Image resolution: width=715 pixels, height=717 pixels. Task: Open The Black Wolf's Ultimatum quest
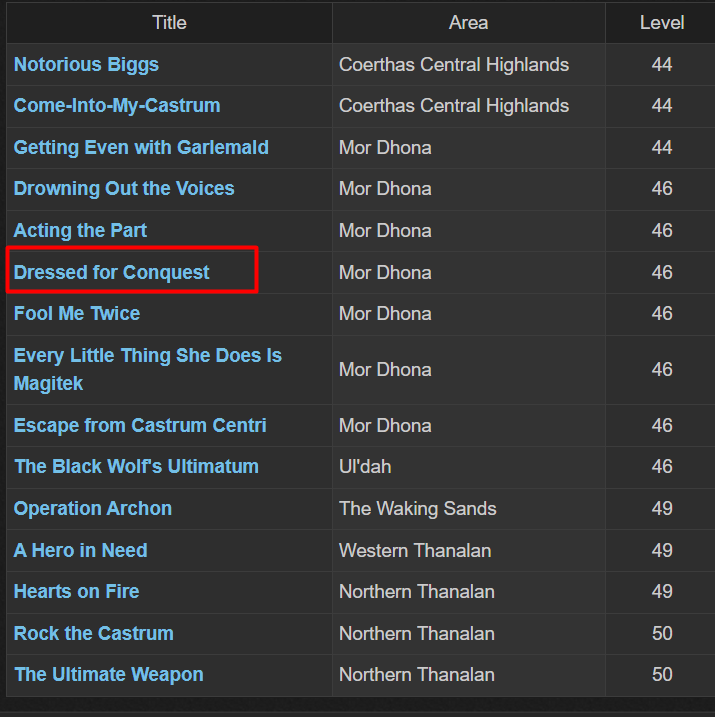[x=136, y=467]
